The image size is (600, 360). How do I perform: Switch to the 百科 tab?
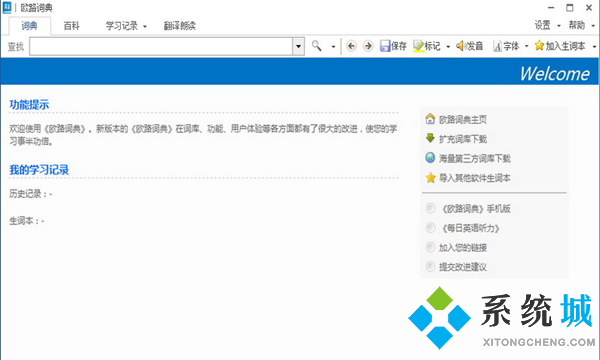coord(71,26)
